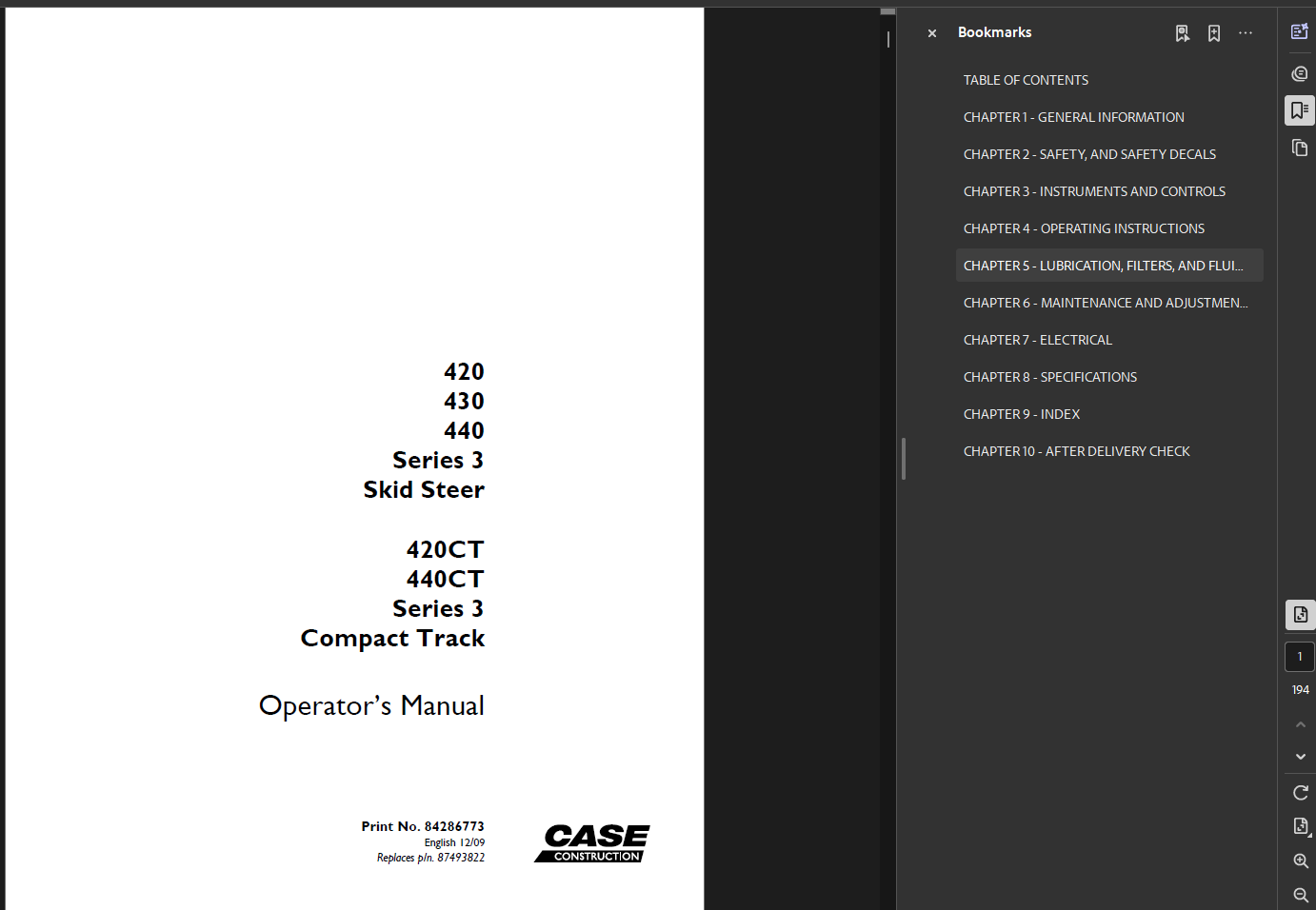Open TABLE OF CONTENTS bookmark
The image size is (1316, 910).
coord(1026,80)
